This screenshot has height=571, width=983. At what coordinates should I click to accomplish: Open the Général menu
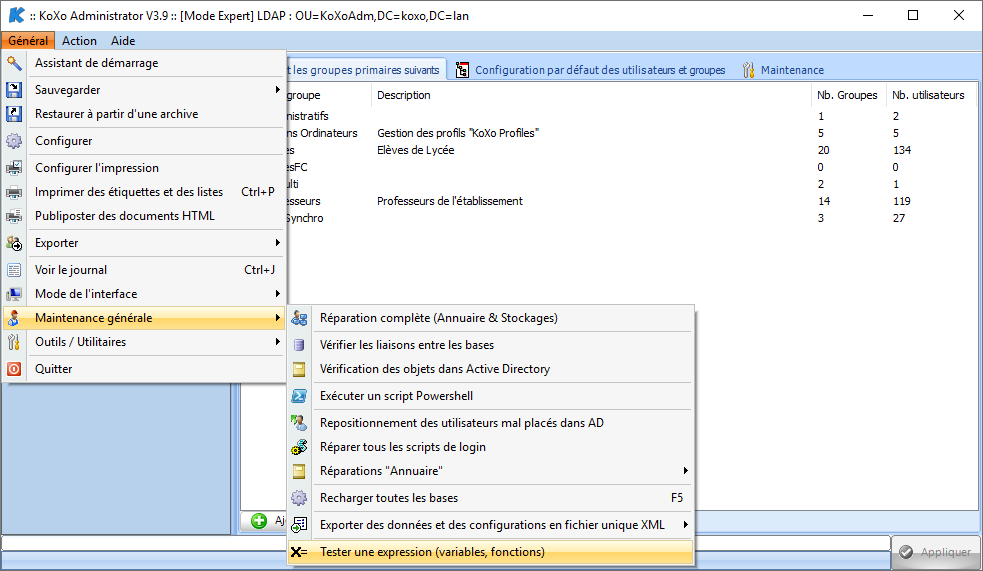click(x=28, y=41)
